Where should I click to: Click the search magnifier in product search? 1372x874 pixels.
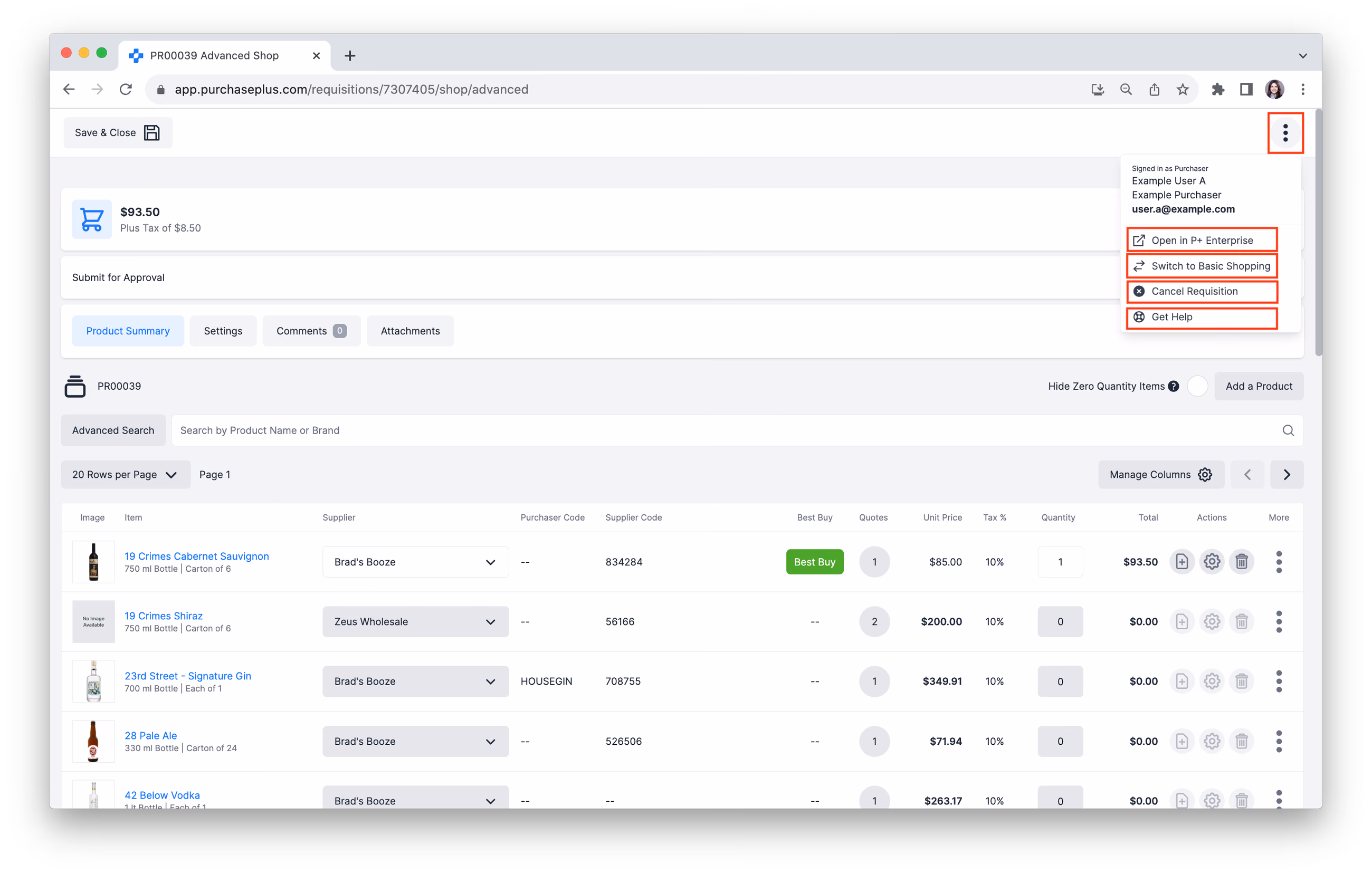click(x=1288, y=430)
